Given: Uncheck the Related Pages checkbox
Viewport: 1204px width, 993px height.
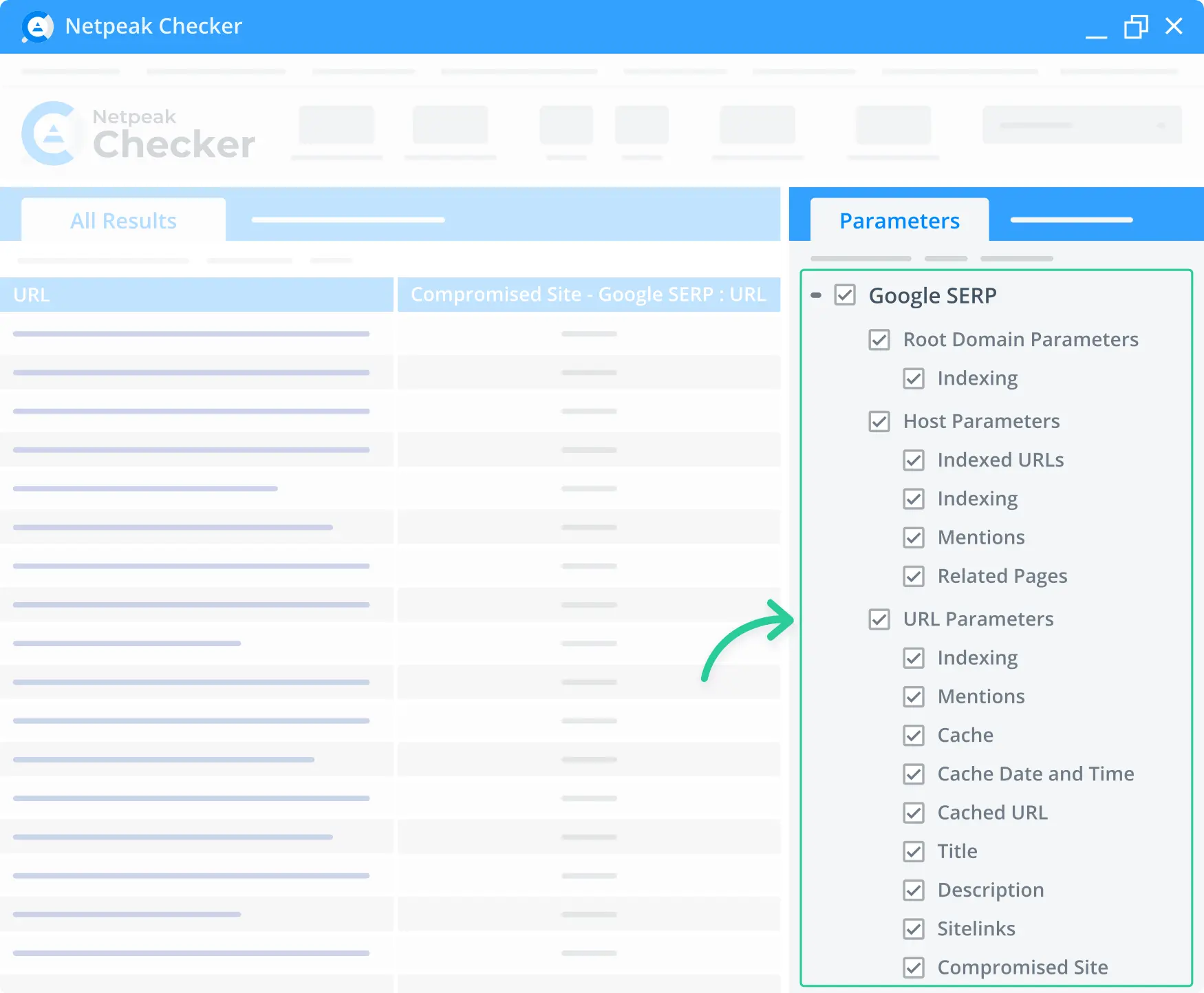Looking at the screenshot, I should tap(914, 576).
